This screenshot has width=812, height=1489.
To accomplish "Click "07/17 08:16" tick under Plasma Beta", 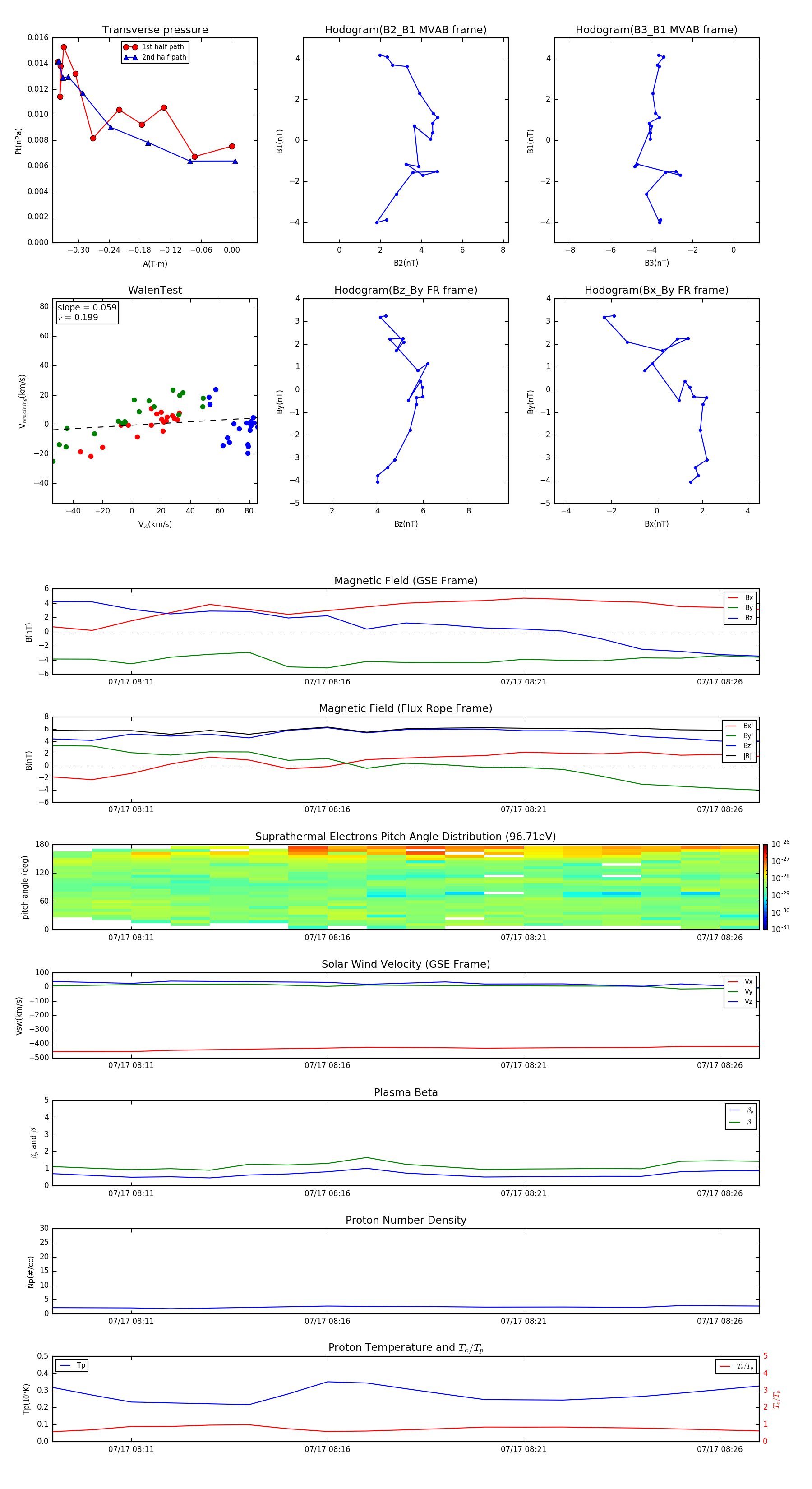I will point(327,1193).
